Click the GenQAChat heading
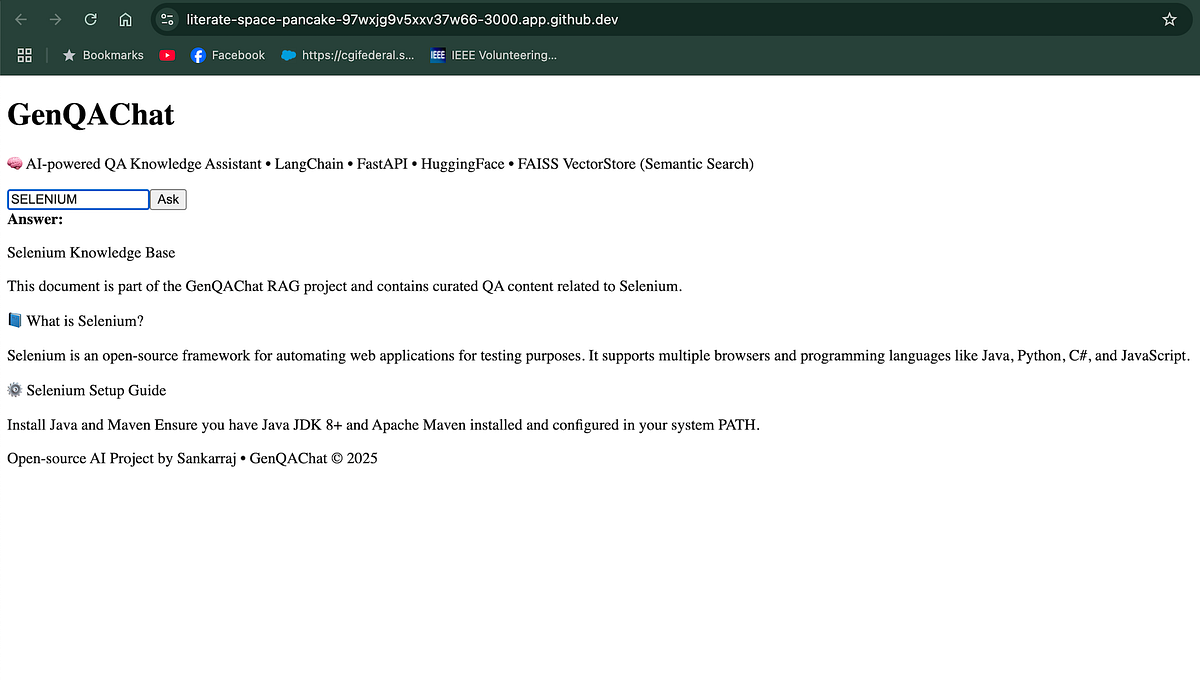The width and height of the screenshot is (1200, 680). 90,114
